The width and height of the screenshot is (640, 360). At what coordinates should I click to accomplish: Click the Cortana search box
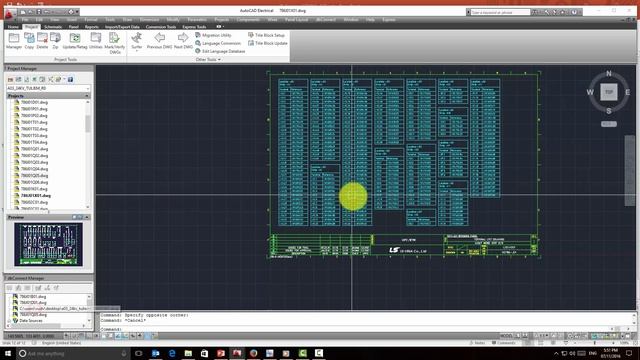(x=73, y=353)
